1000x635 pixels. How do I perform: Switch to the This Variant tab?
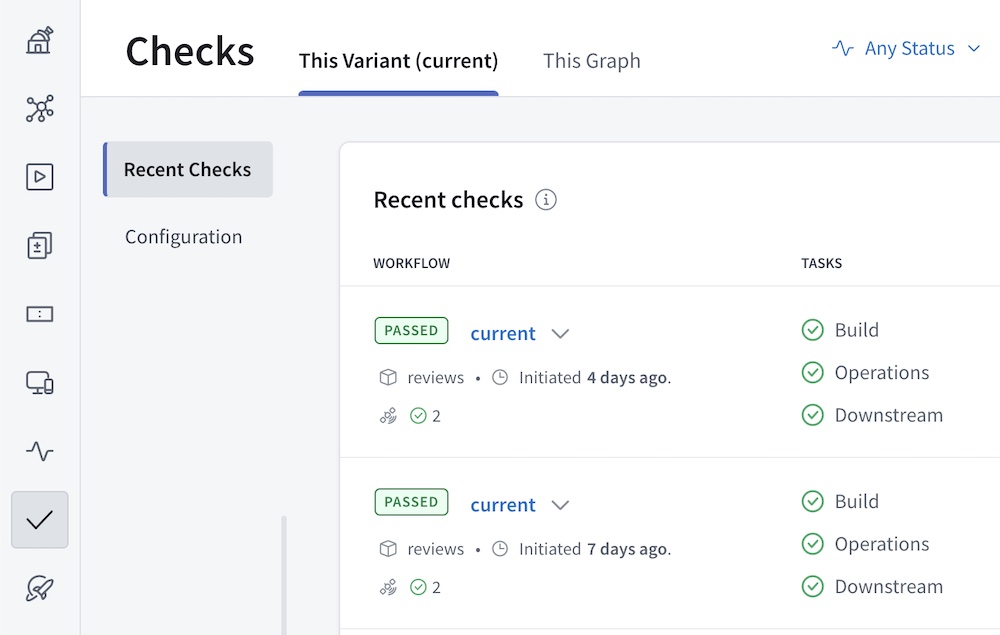(397, 60)
